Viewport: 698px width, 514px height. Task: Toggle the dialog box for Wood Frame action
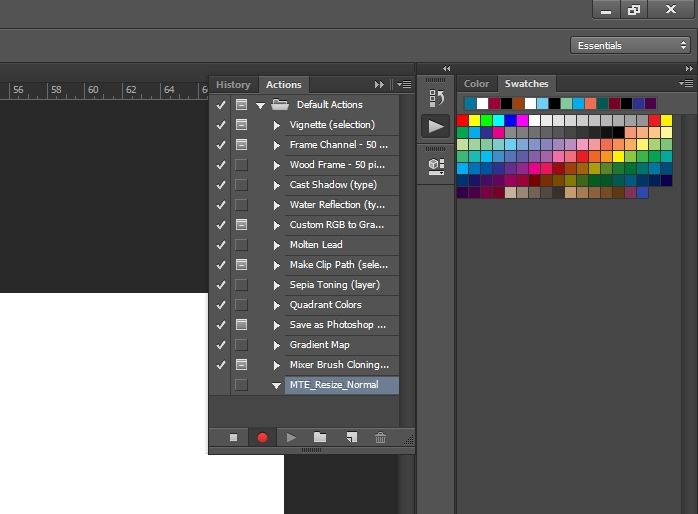coord(241,165)
